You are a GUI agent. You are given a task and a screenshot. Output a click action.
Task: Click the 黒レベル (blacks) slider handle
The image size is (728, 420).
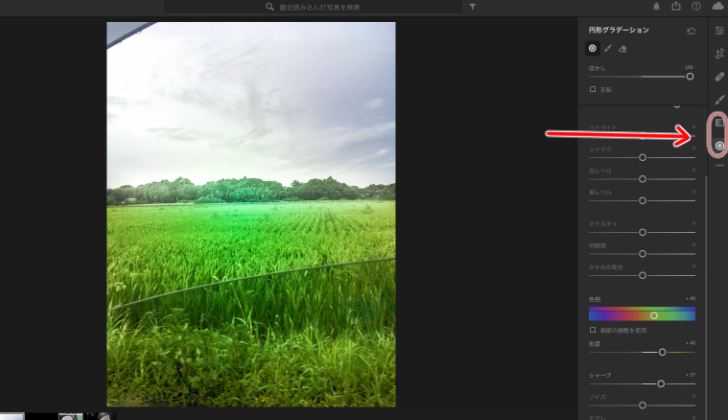click(643, 200)
